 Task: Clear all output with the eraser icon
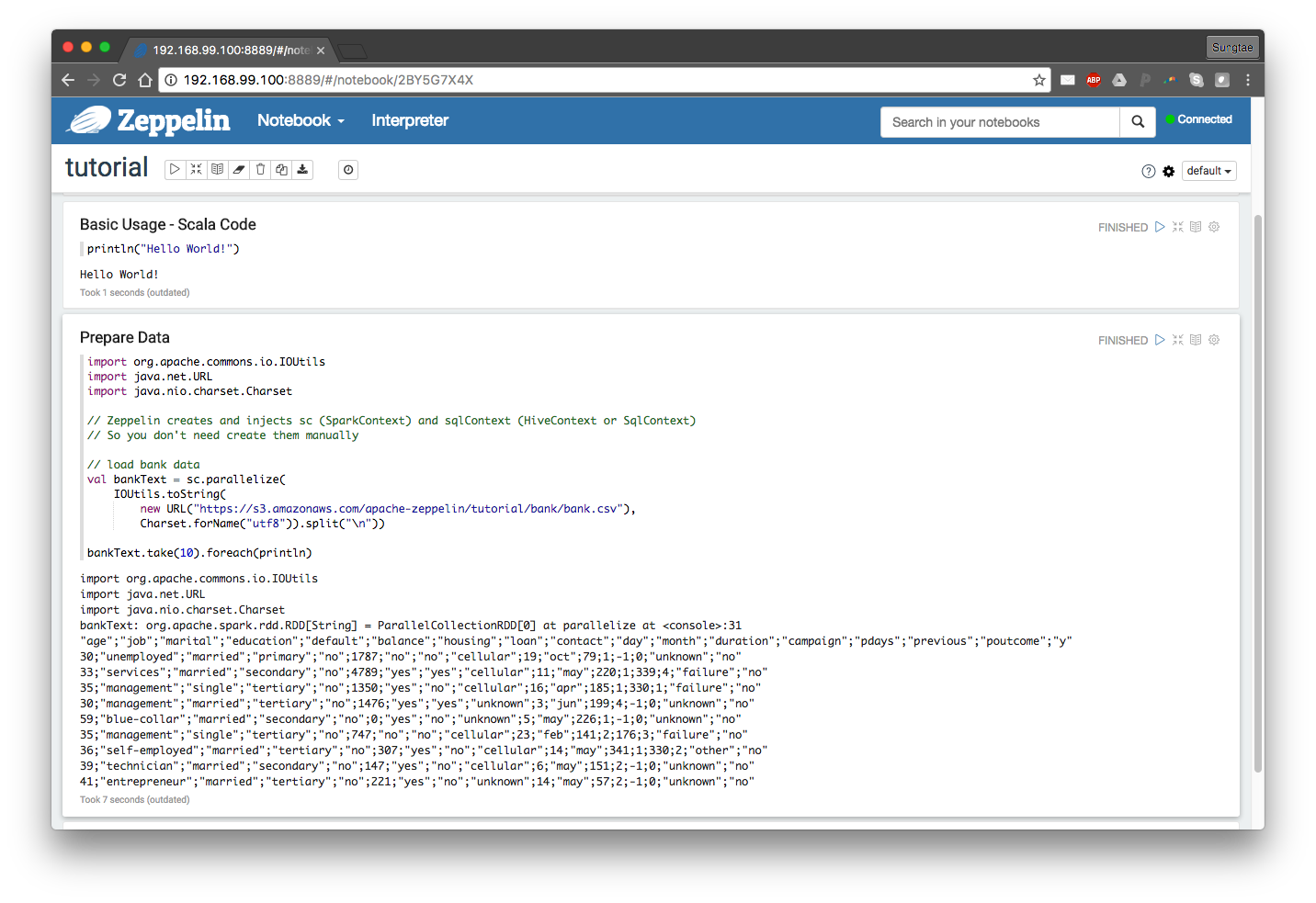click(x=239, y=170)
